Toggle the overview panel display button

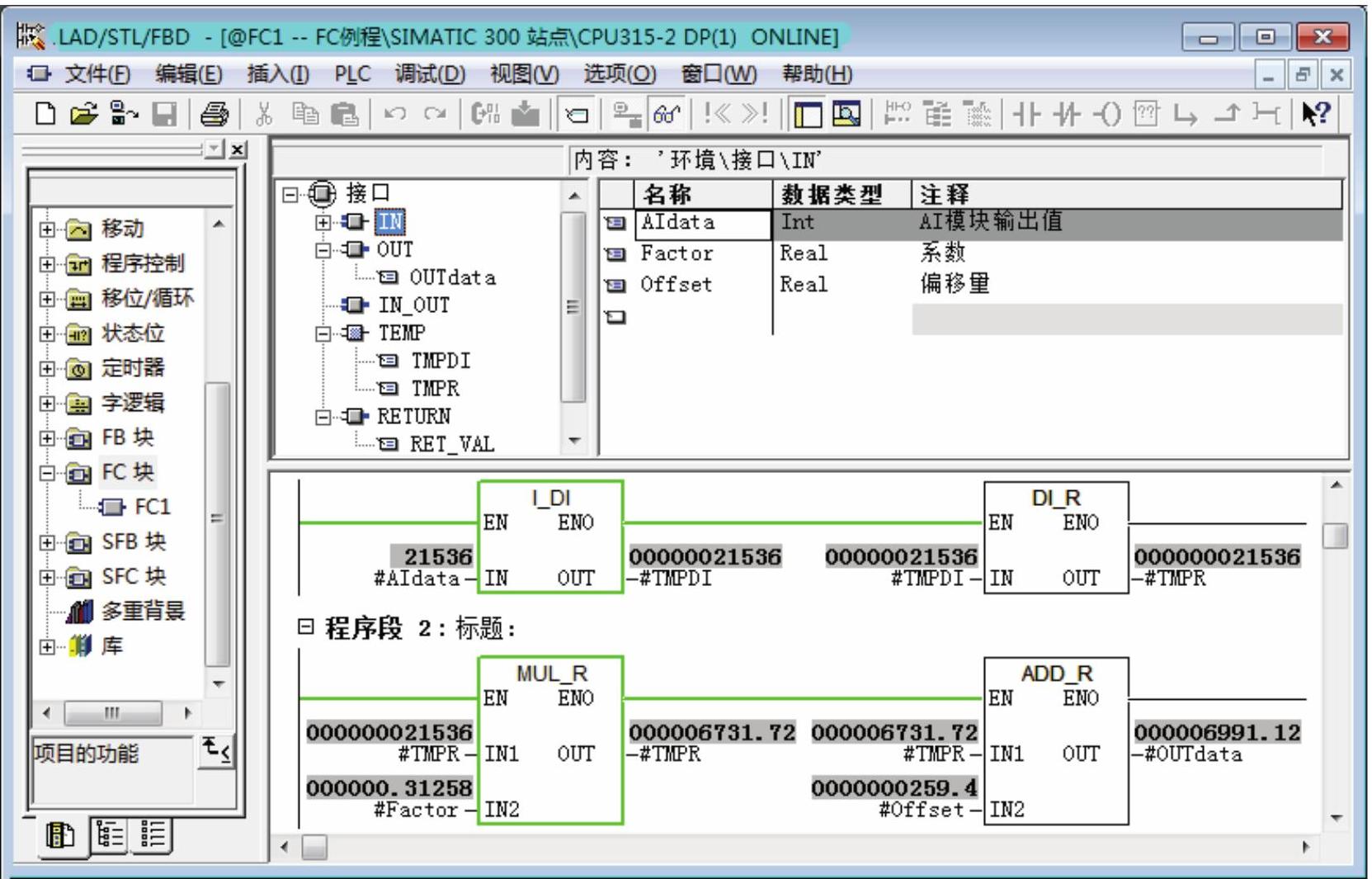coord(808,115)
